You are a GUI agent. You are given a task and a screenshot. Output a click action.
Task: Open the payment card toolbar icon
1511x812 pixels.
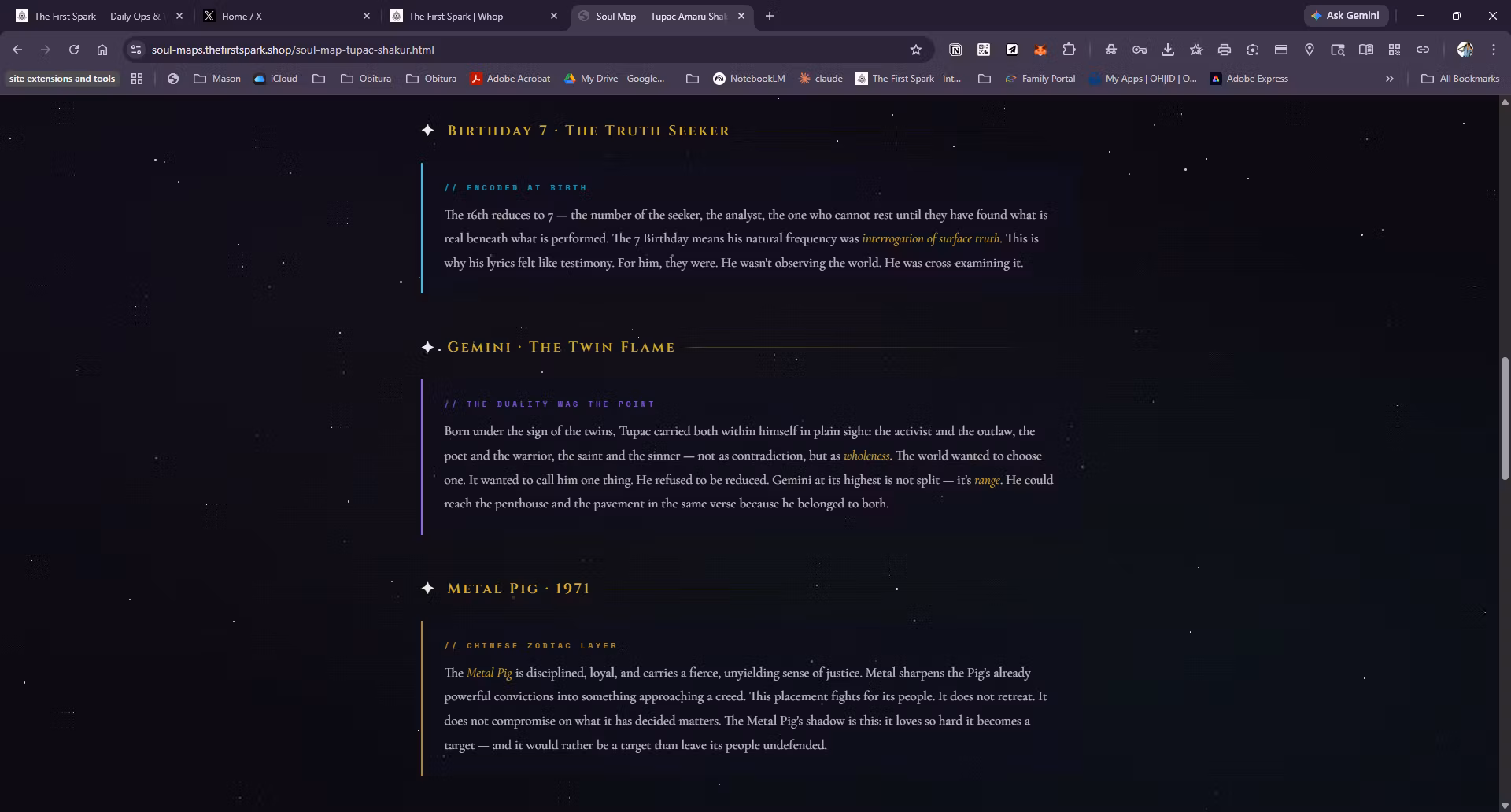point(1281,50)
